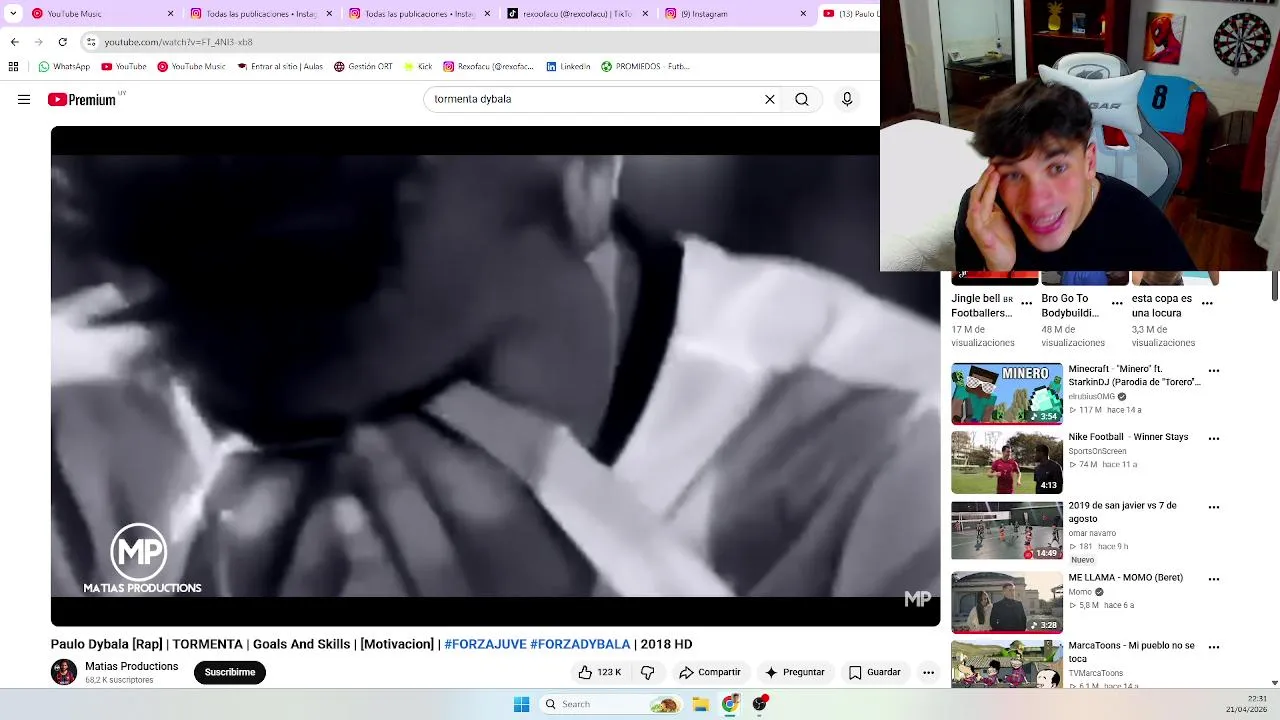The height and width of the screenshot is (720, 1280).
Task: Open Minecraft Minero video thumbnail
Action: tap(1007, 394)
